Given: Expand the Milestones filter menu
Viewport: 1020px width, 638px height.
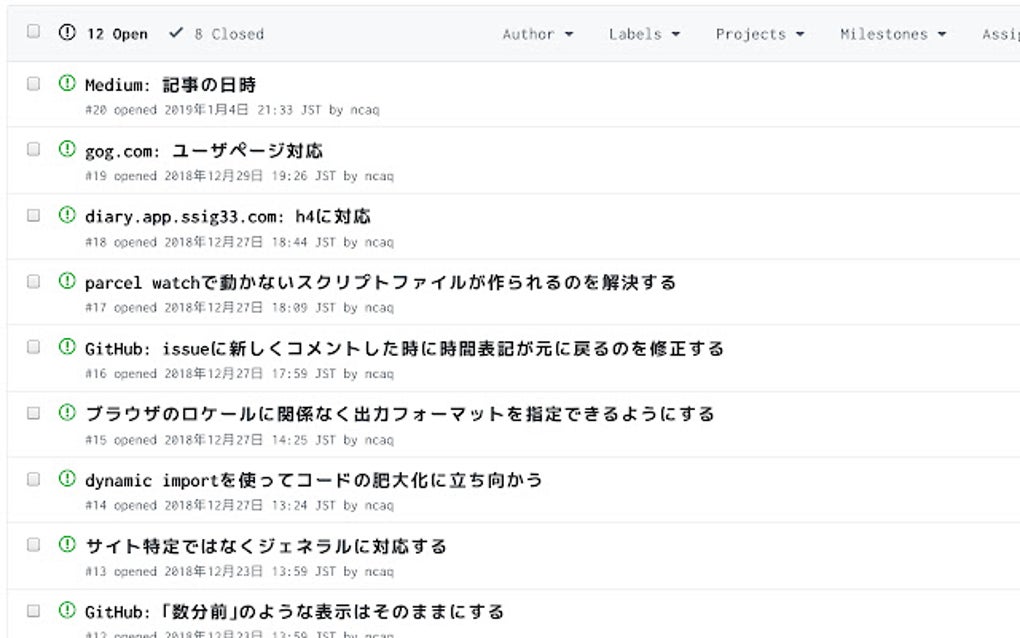Looking at the screenshot, I should 891,33.
